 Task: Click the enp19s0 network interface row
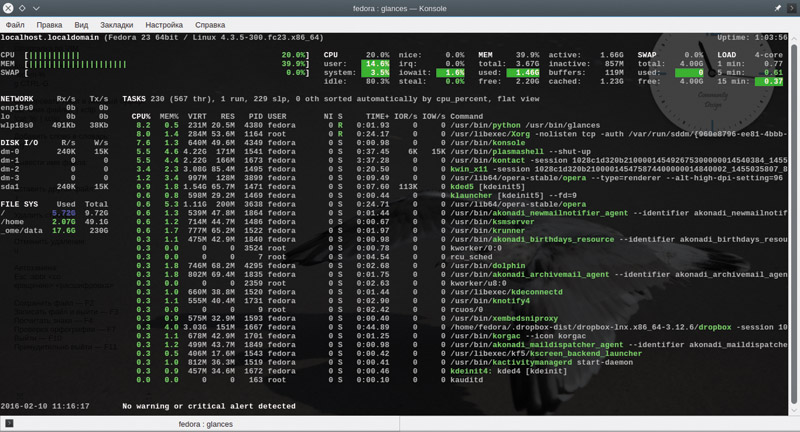point(54,108)
